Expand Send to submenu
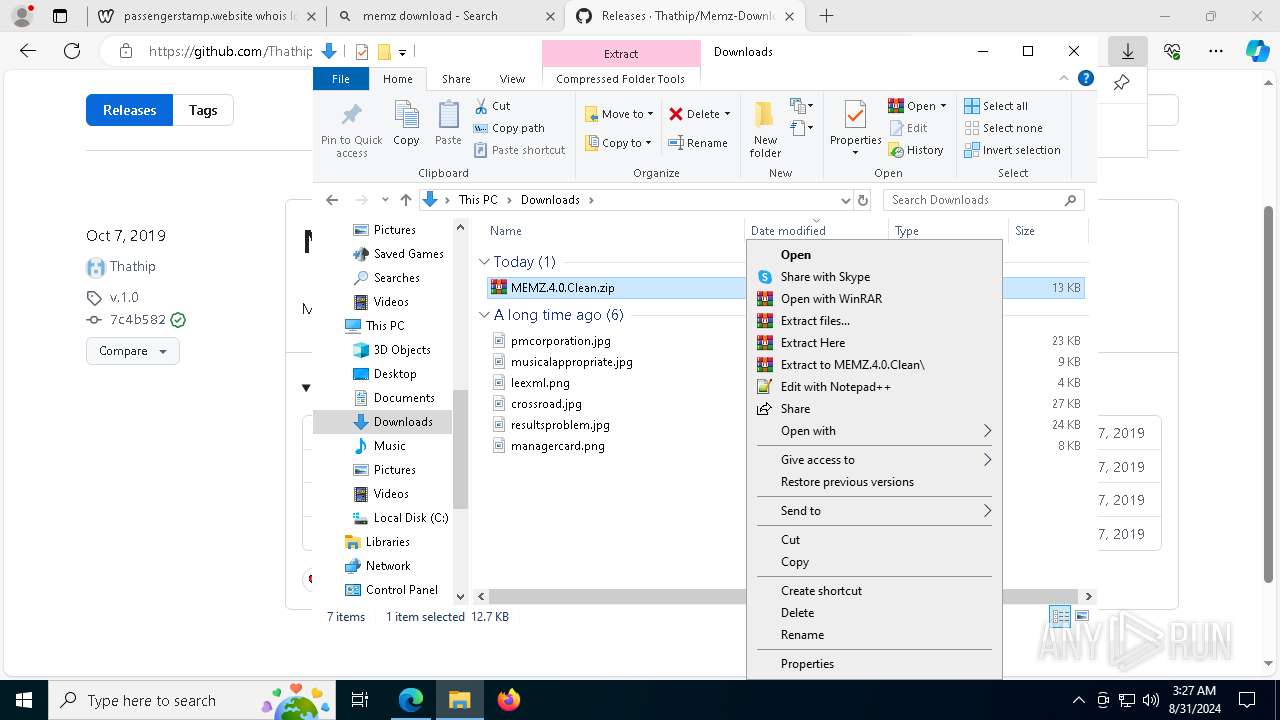 click(x=874, y=511)
